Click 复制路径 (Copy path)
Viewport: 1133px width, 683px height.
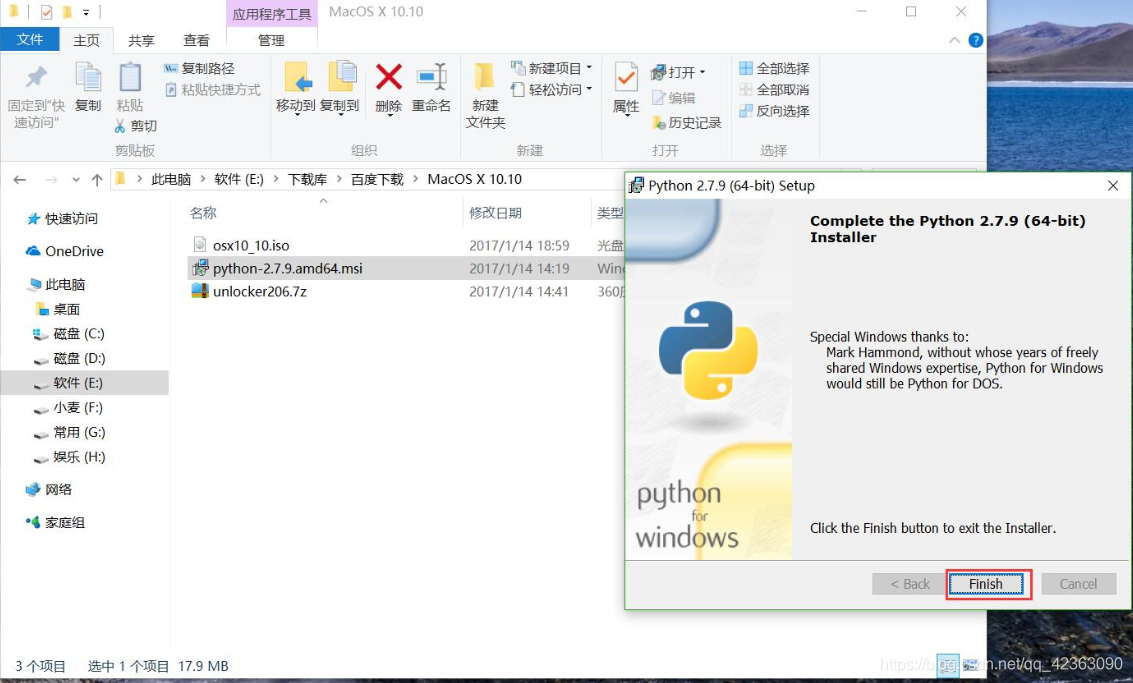[199, 68]
